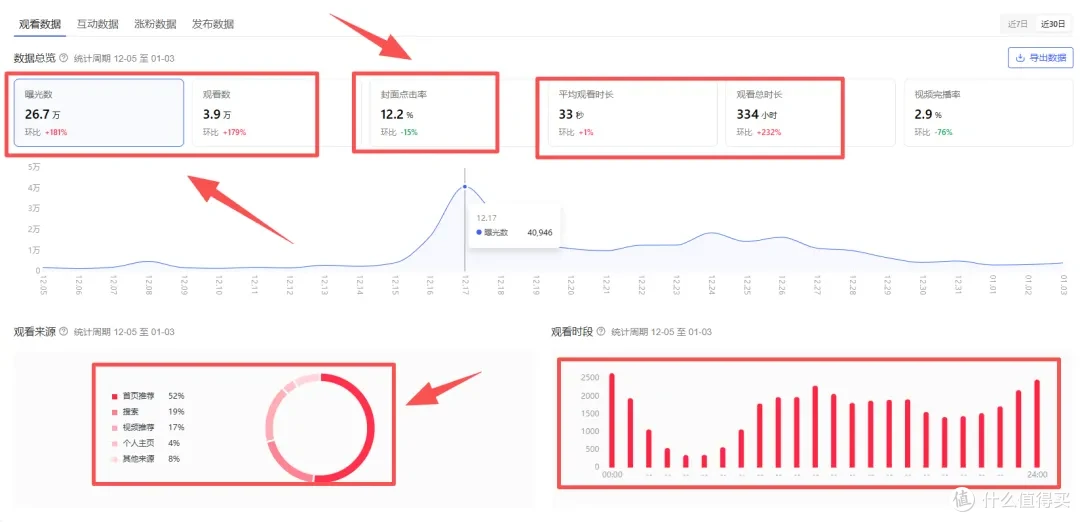Image resolution: width=1080 pixels, height=522 pixels.
Task: Click the 40,946 tooltip value
Action: point(539,233)
